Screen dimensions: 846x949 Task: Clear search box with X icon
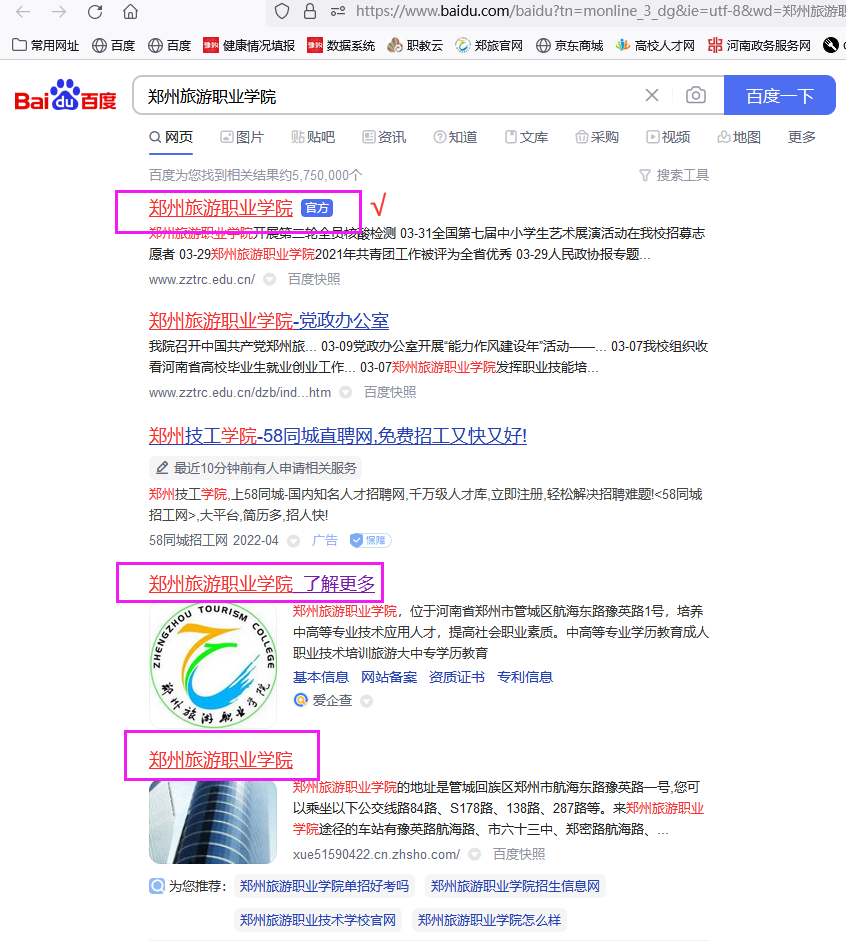[652, 95]
